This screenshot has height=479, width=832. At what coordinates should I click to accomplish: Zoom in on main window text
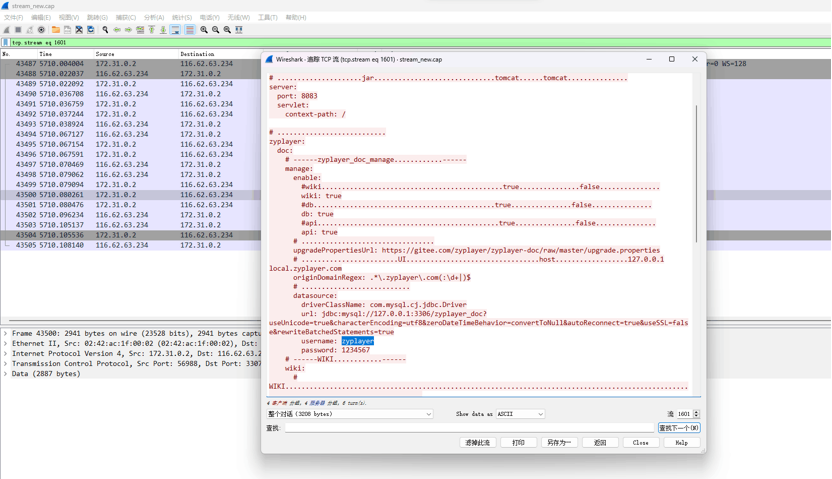[x=204, y=30]
